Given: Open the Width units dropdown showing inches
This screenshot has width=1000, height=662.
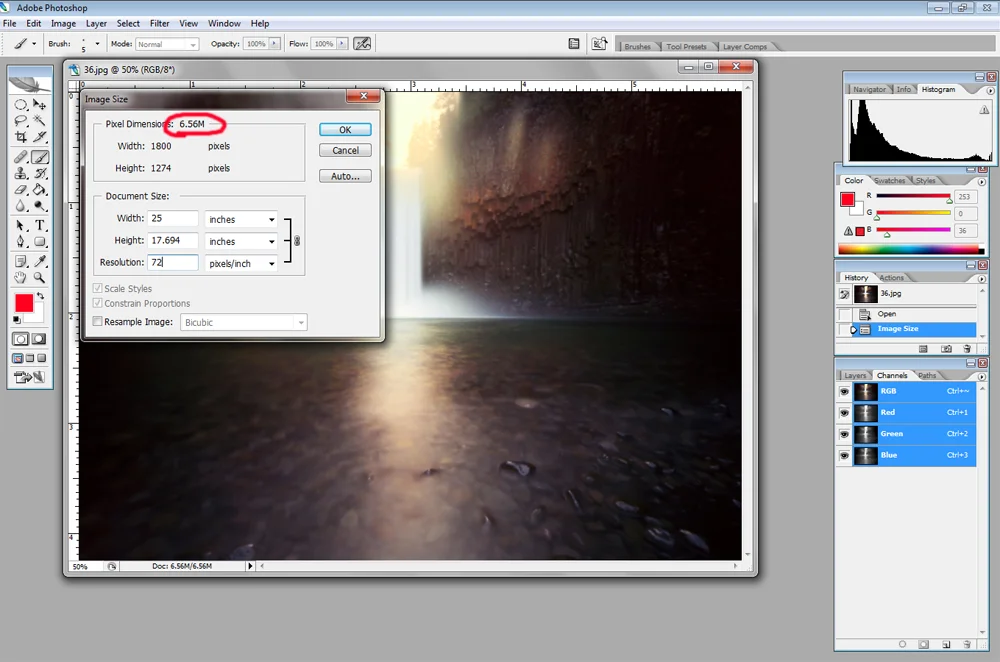Looking at the screenshot, I should 240,219.
